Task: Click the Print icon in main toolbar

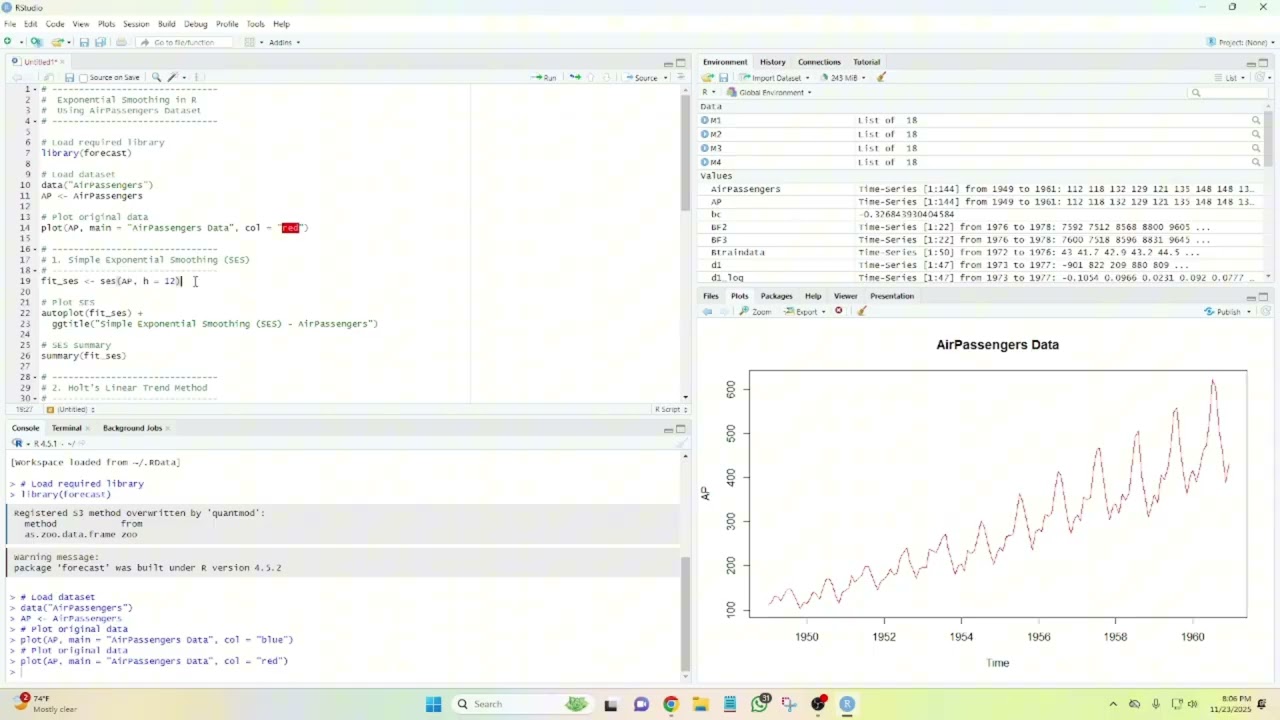Action: (121, 42)
